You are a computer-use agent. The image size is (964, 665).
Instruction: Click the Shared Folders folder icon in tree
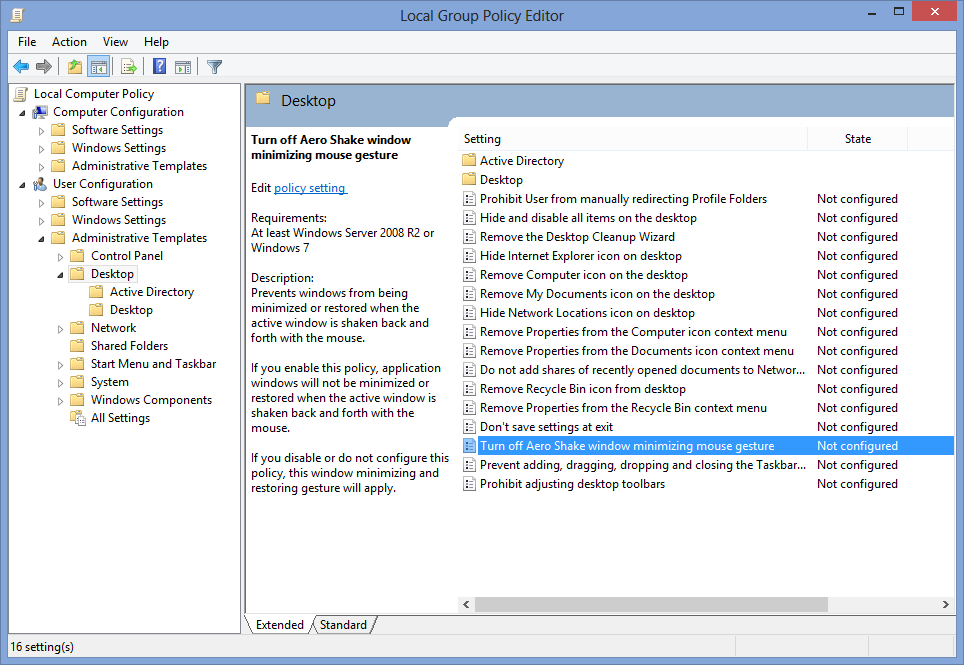click(77, 345)
